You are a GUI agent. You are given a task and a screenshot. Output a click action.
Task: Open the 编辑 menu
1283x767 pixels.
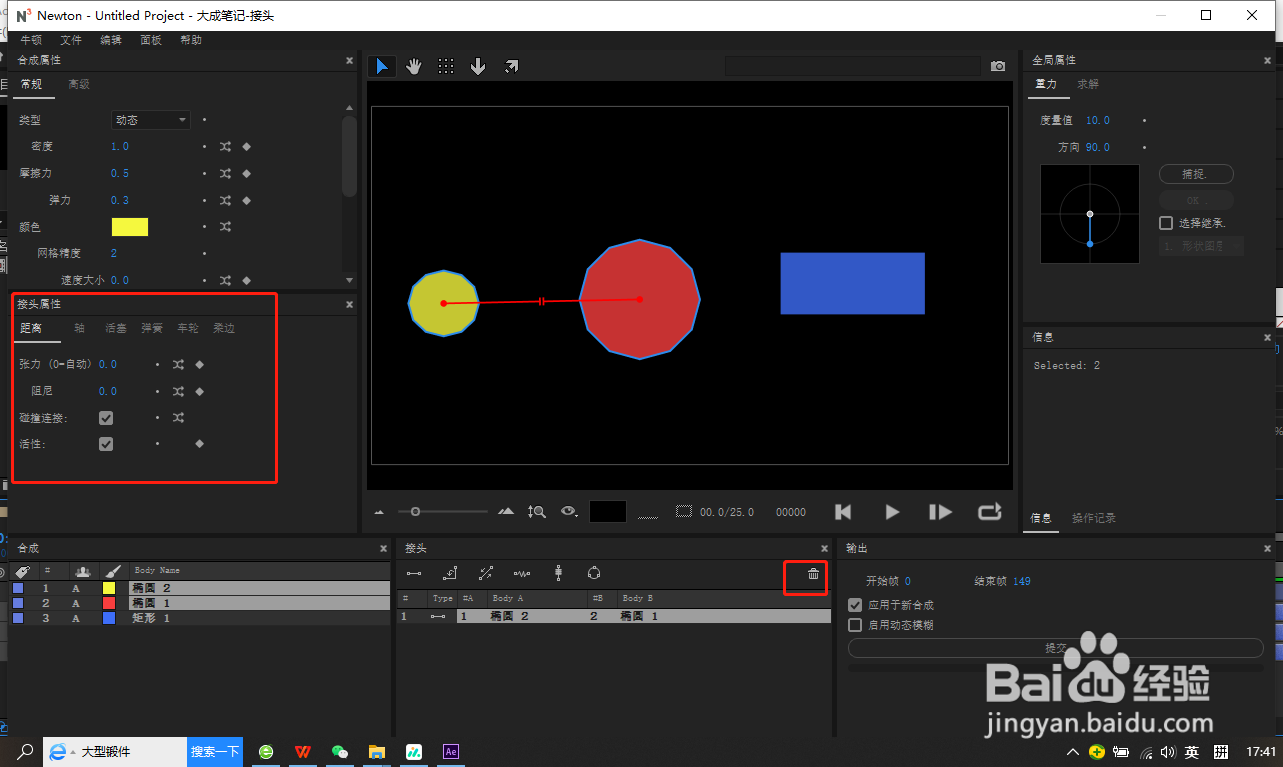[x=111, y=40]
